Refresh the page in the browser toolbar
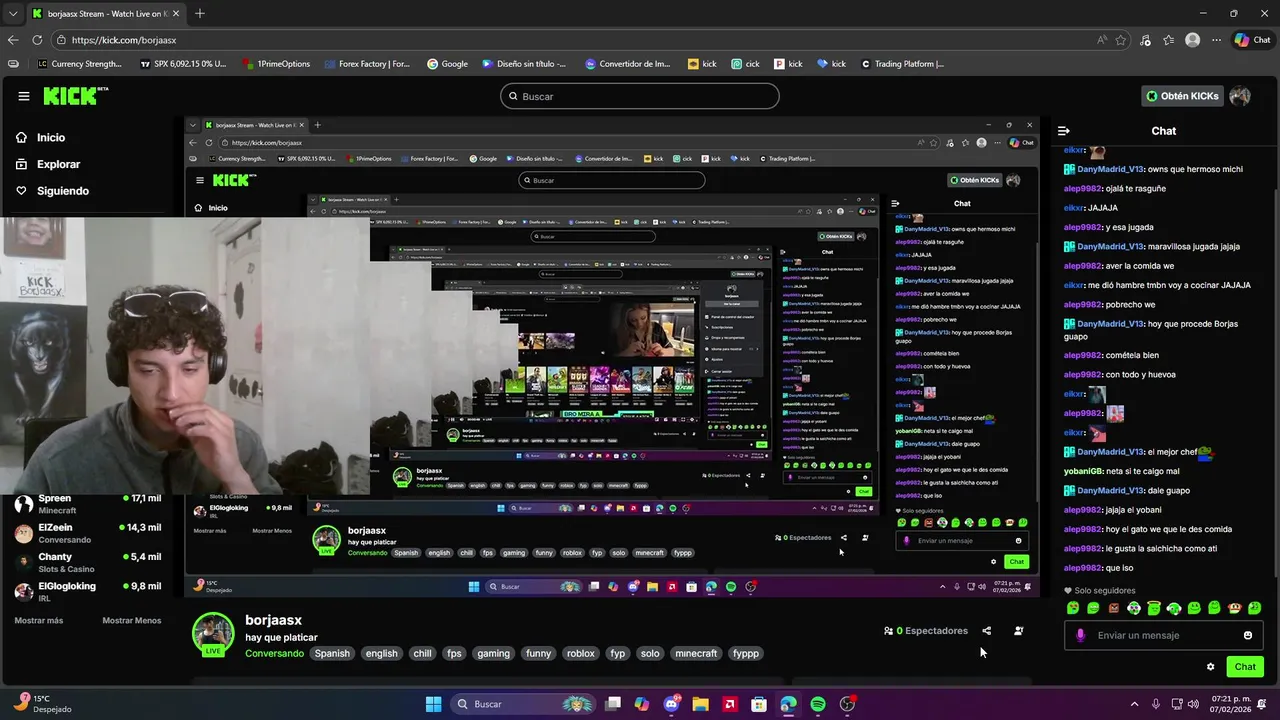Screen dimensions: 1280x720 pyautogui.click(x=37, y=40)
